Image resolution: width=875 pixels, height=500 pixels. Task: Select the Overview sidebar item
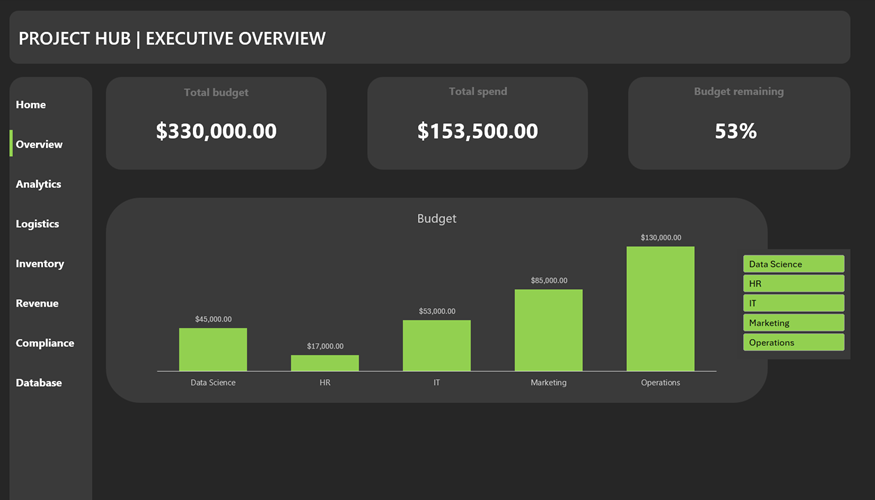point(39,145)
